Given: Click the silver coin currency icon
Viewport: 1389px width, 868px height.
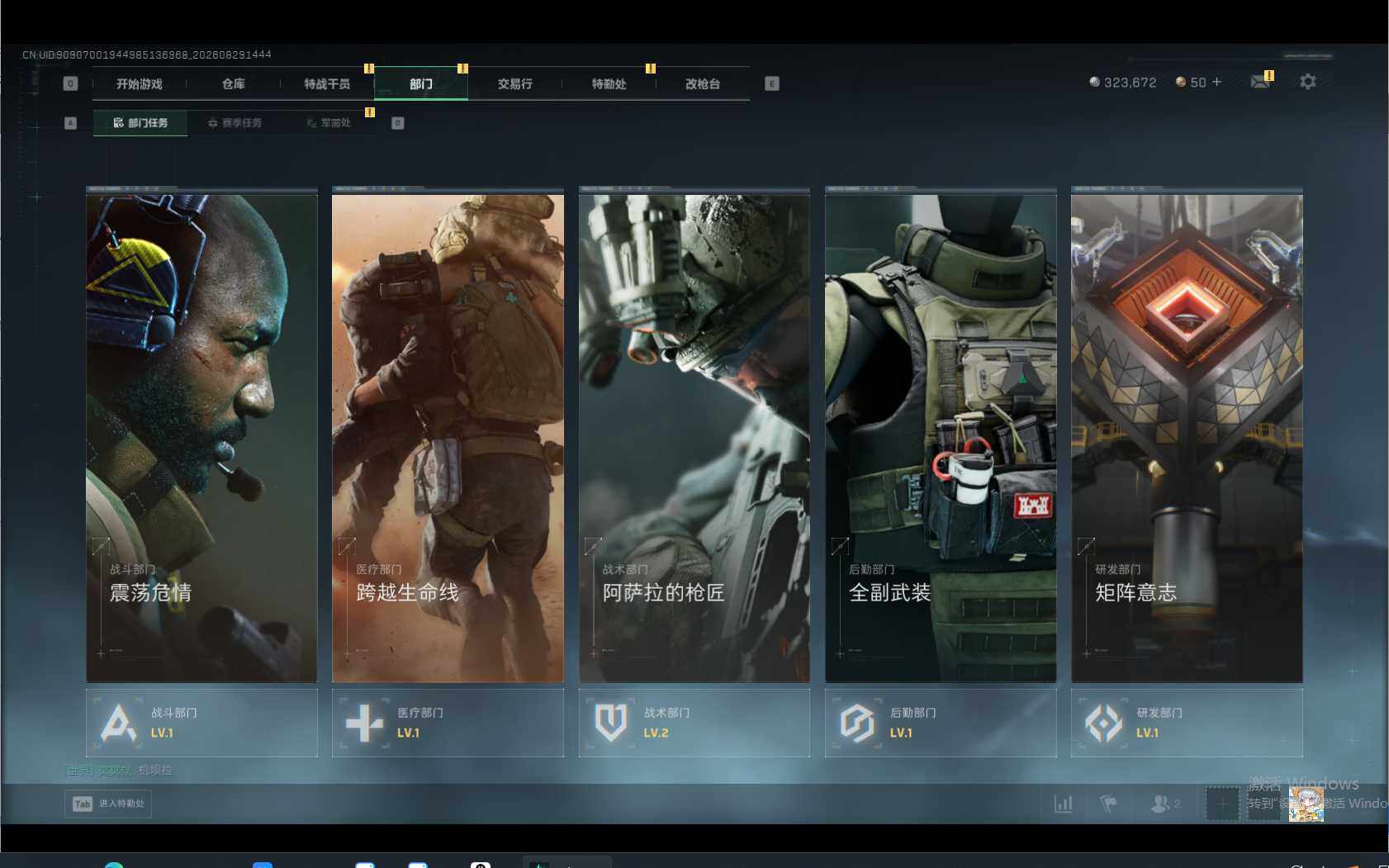Looking at the screenshot, I should 1094,82.
